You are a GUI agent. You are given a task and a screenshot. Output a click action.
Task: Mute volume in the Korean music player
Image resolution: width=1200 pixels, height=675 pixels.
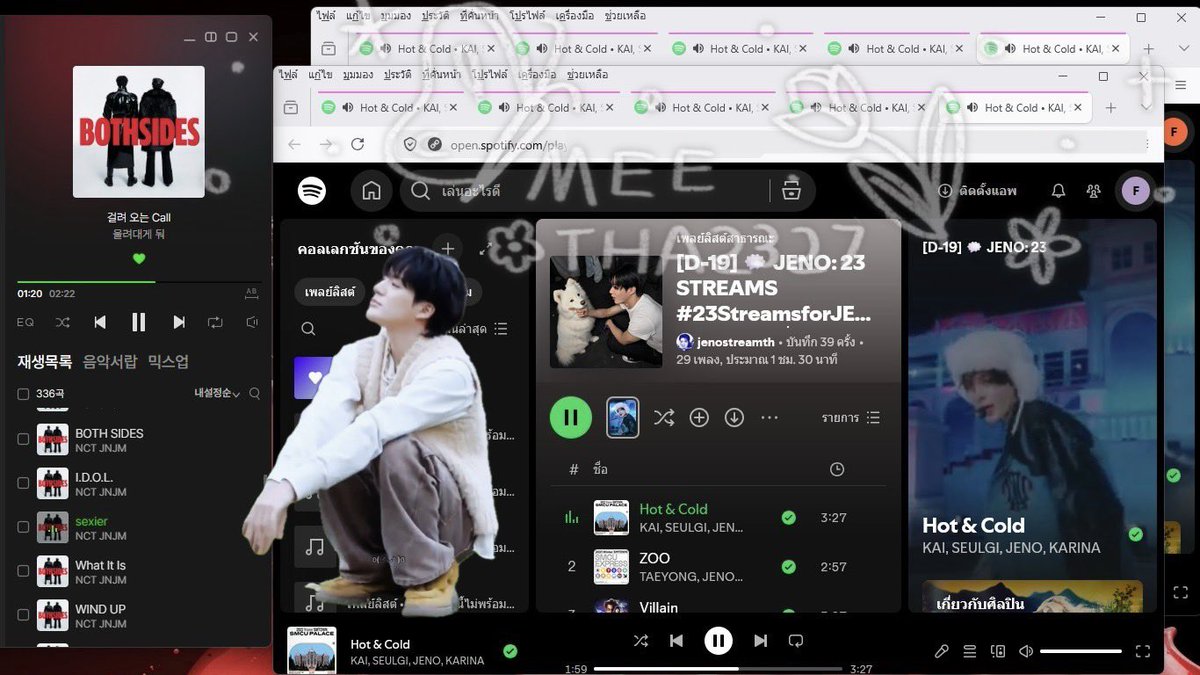click(252, 322)
